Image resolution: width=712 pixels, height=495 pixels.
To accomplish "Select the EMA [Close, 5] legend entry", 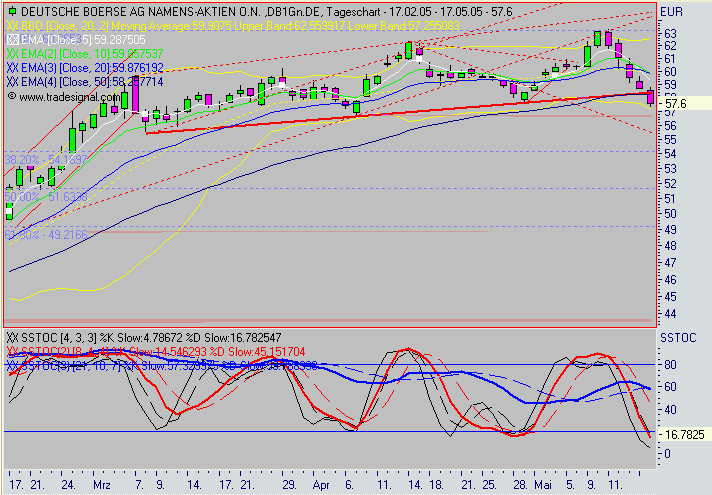I will tap(76, 40).
